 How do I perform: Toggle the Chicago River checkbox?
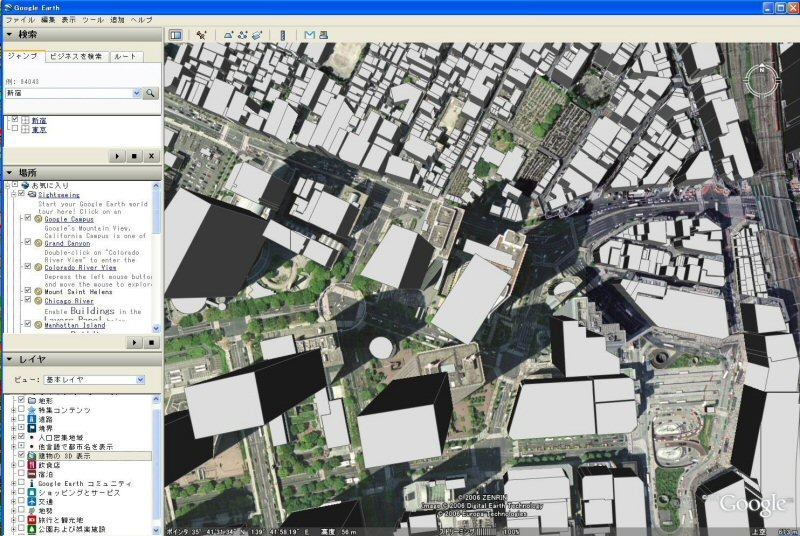point(28,300)
